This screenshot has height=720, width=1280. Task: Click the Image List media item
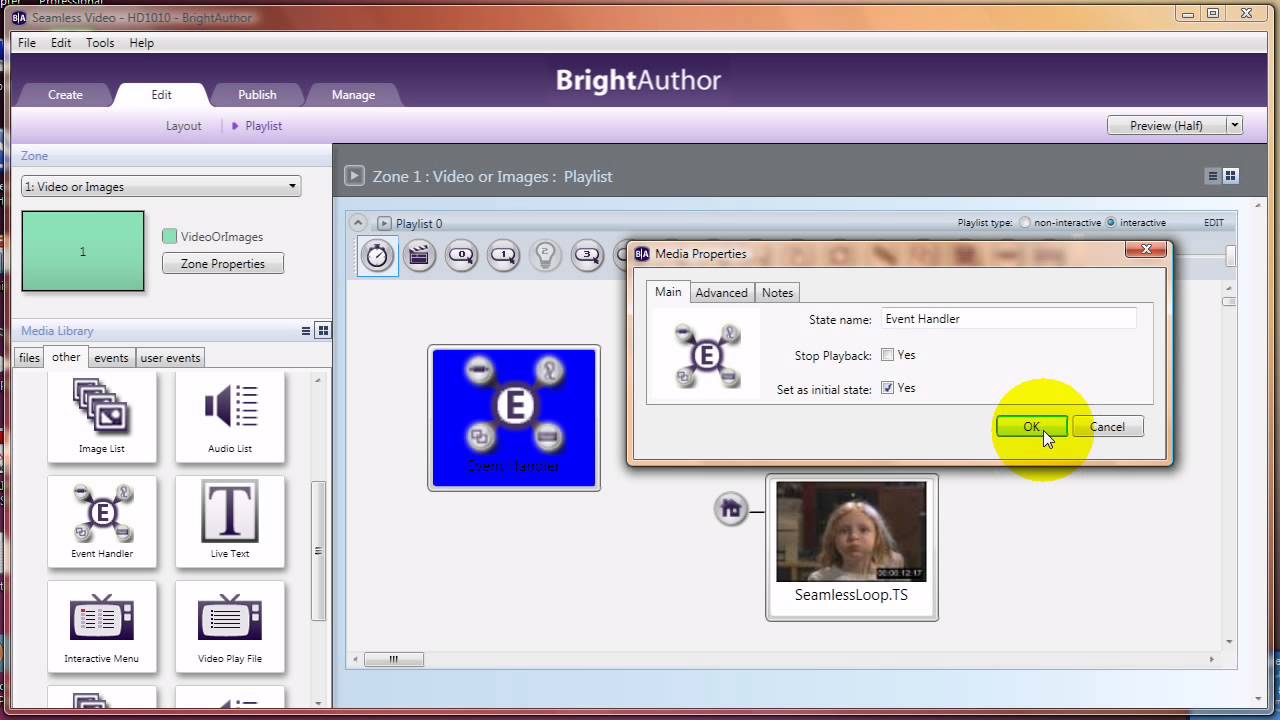coord(102,417)
